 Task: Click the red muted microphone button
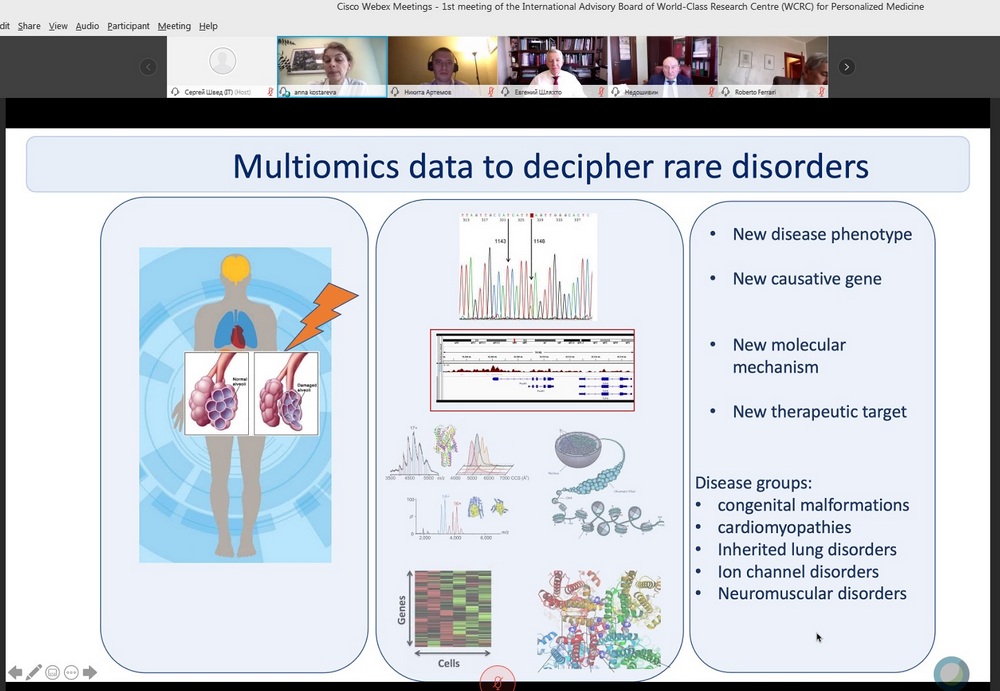[498, 679]
